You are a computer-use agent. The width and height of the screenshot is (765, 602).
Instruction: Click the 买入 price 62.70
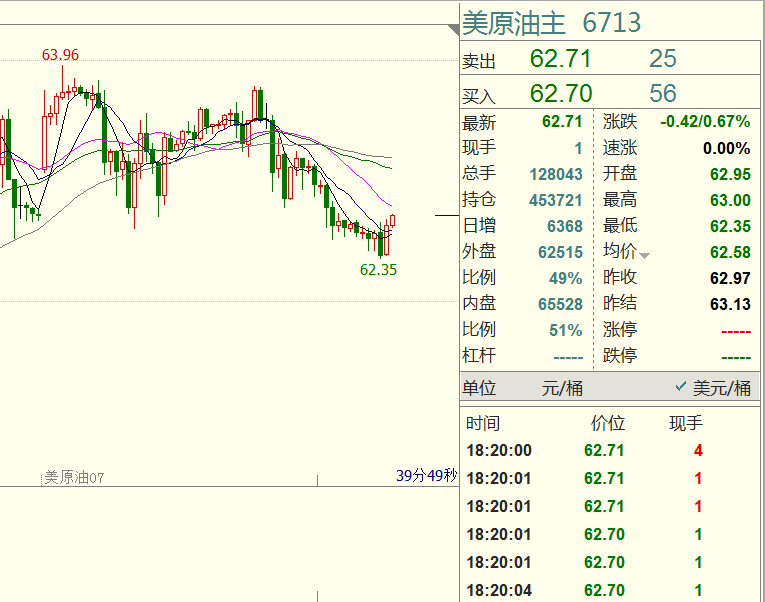click(x=560, y=94)
